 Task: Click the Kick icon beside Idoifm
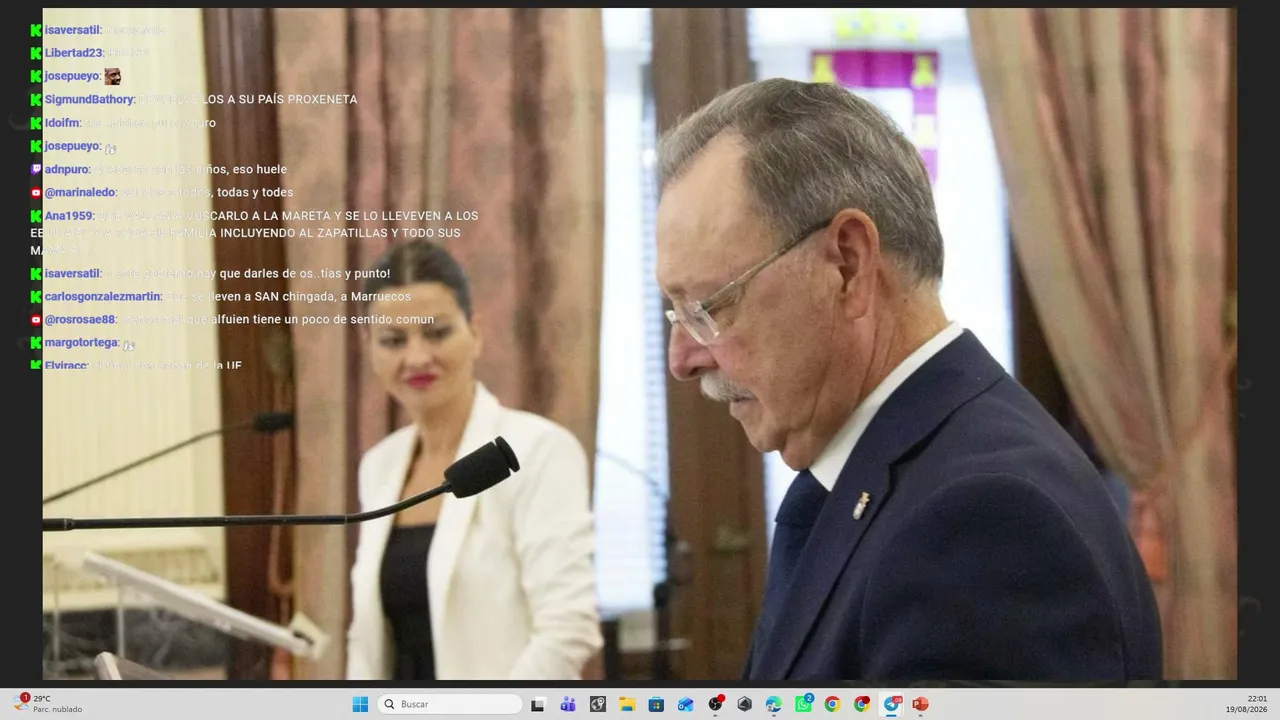36,123
